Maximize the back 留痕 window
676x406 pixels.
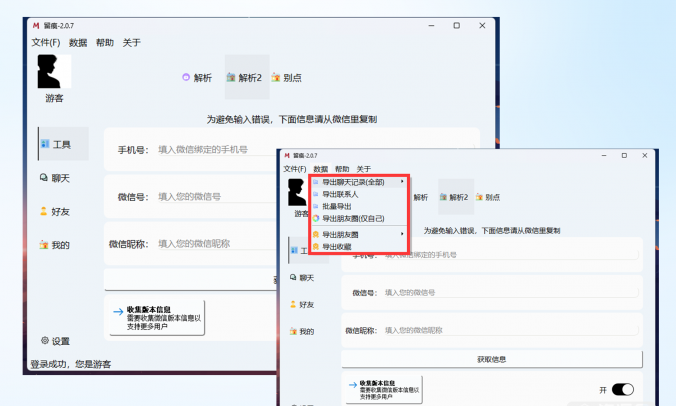pyautogui.click(x=457, y=25)
